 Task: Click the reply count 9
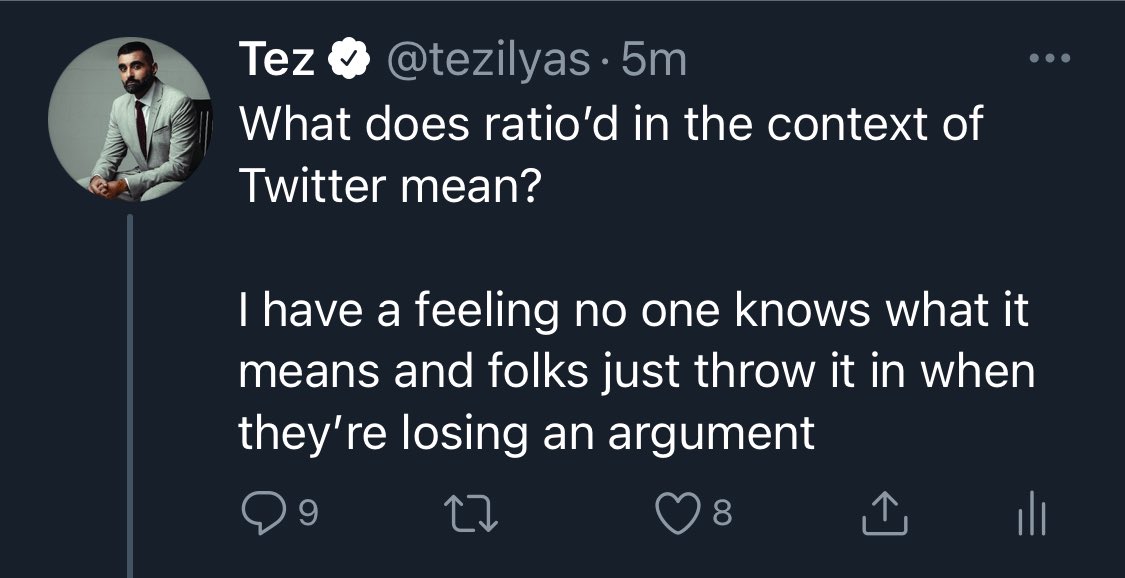308,517
